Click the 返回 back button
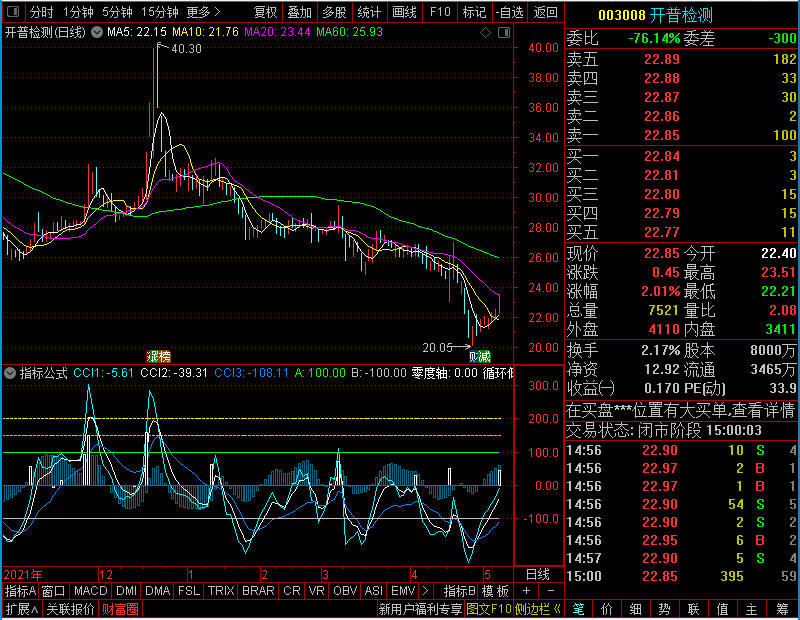The image size is (800, 620). click(545, 12)
